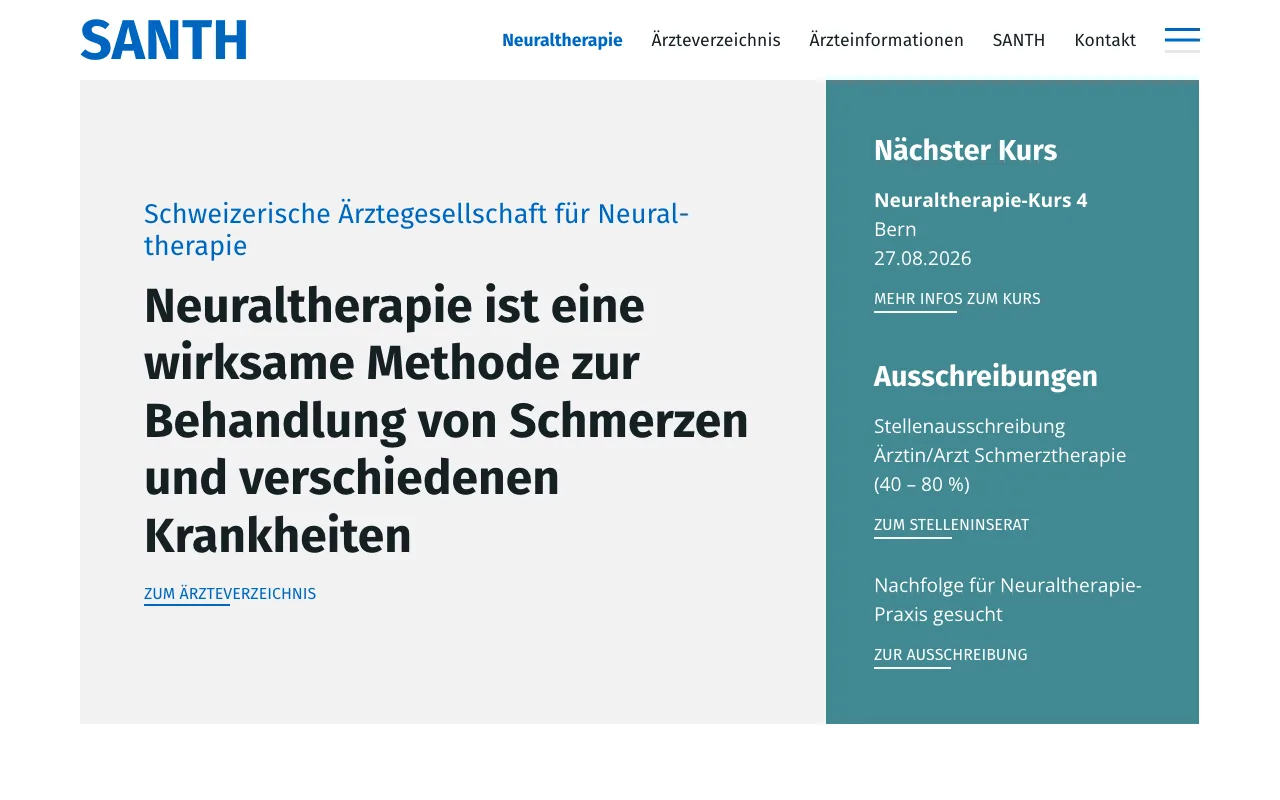
Task: Open the Kontakt page
Action: (x=1105, y=40)
